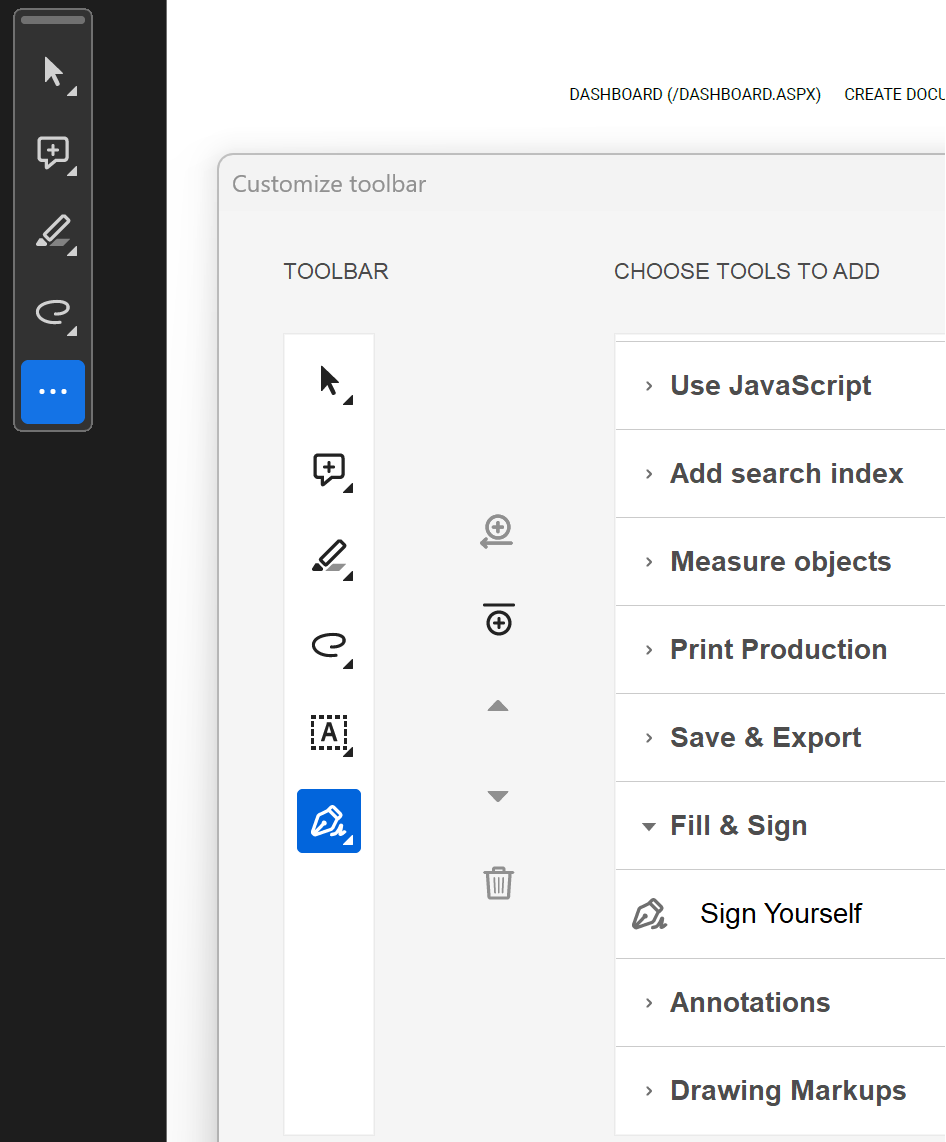Move selected tool down with the down arrow
This screenshot has height=1142, width=946.
[497, 795]
